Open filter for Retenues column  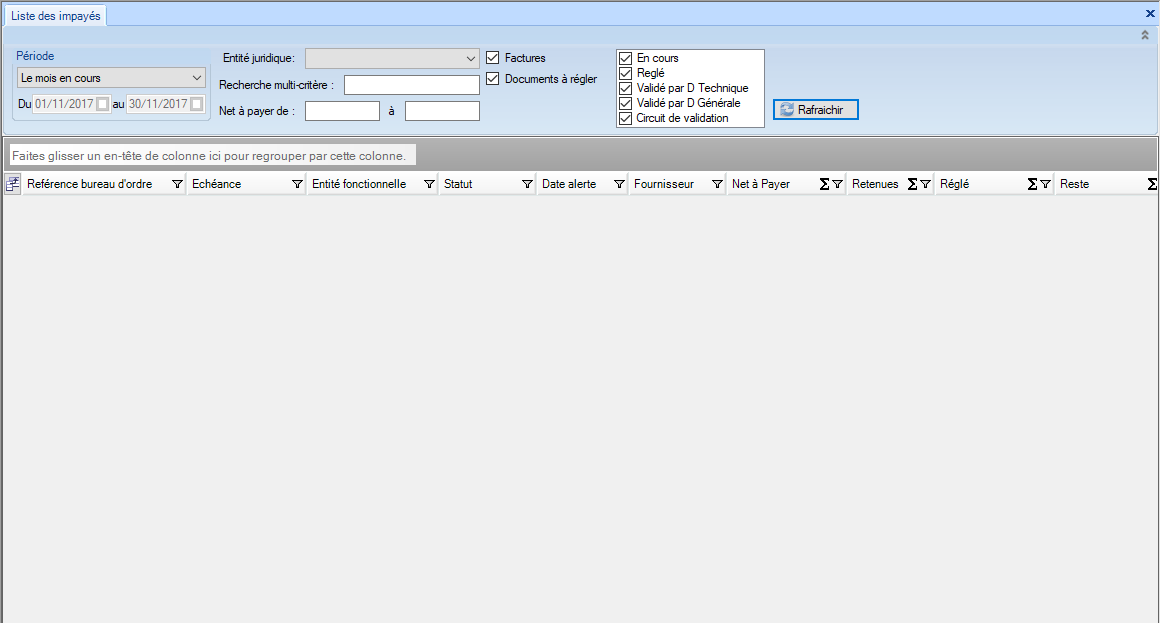(x=925, y=185)
